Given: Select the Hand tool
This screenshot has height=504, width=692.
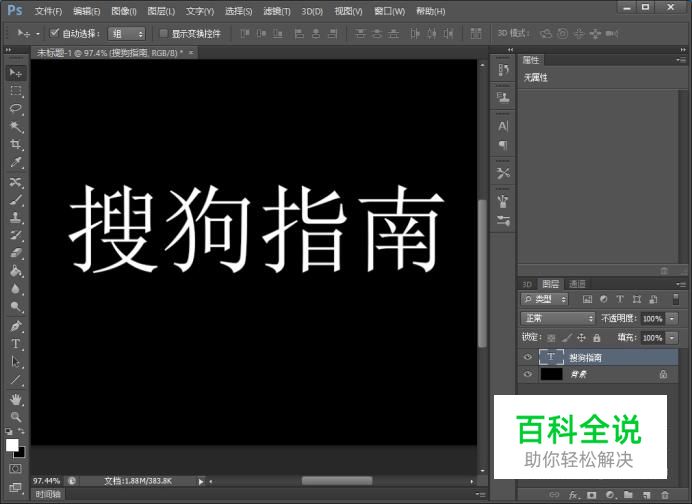Looking at the screenshot, I should tap(16, 399).
